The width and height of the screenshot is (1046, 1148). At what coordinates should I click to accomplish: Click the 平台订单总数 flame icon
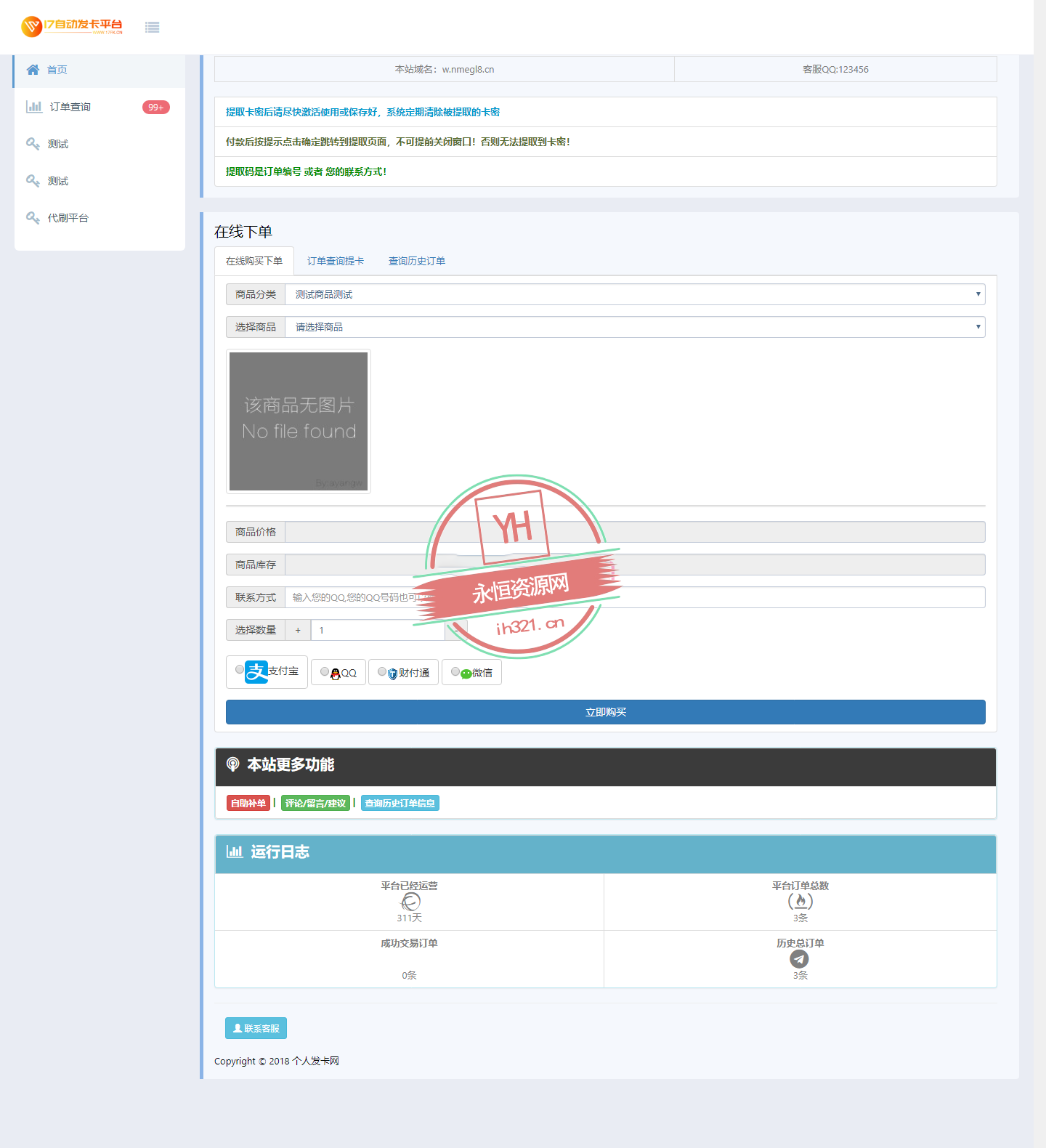pos(800,902)
